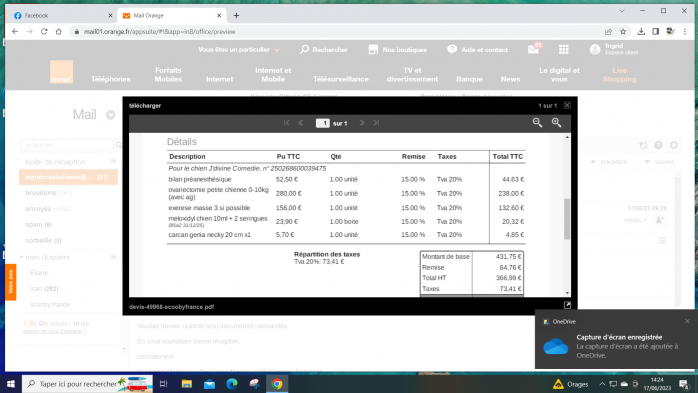Viewport: 698px width, 393px height.
Task: Expand the Mail dropdown arrow
Action: (110, 115)
